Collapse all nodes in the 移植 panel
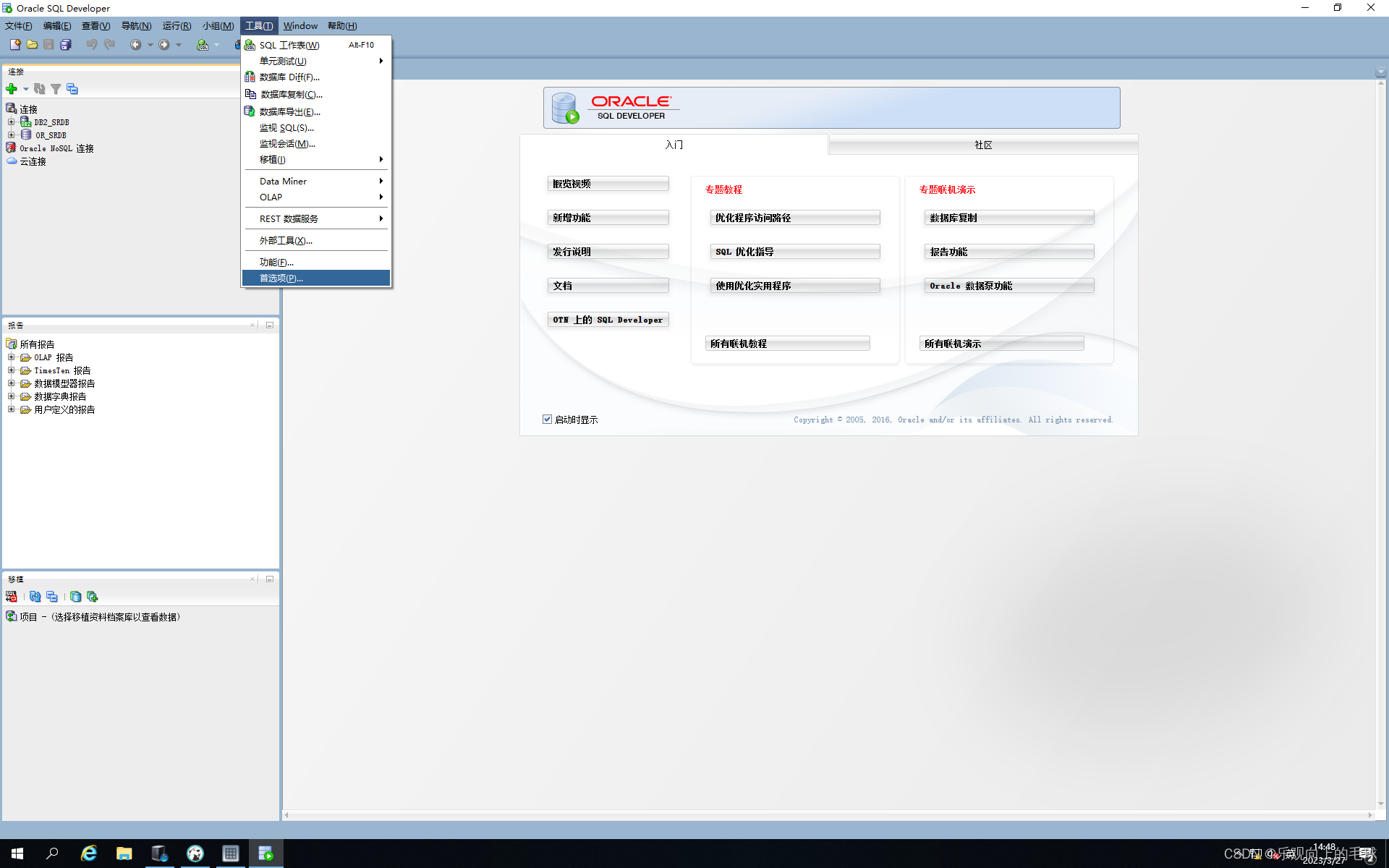This screenshot has width=1389, height=868. (52, 597)
